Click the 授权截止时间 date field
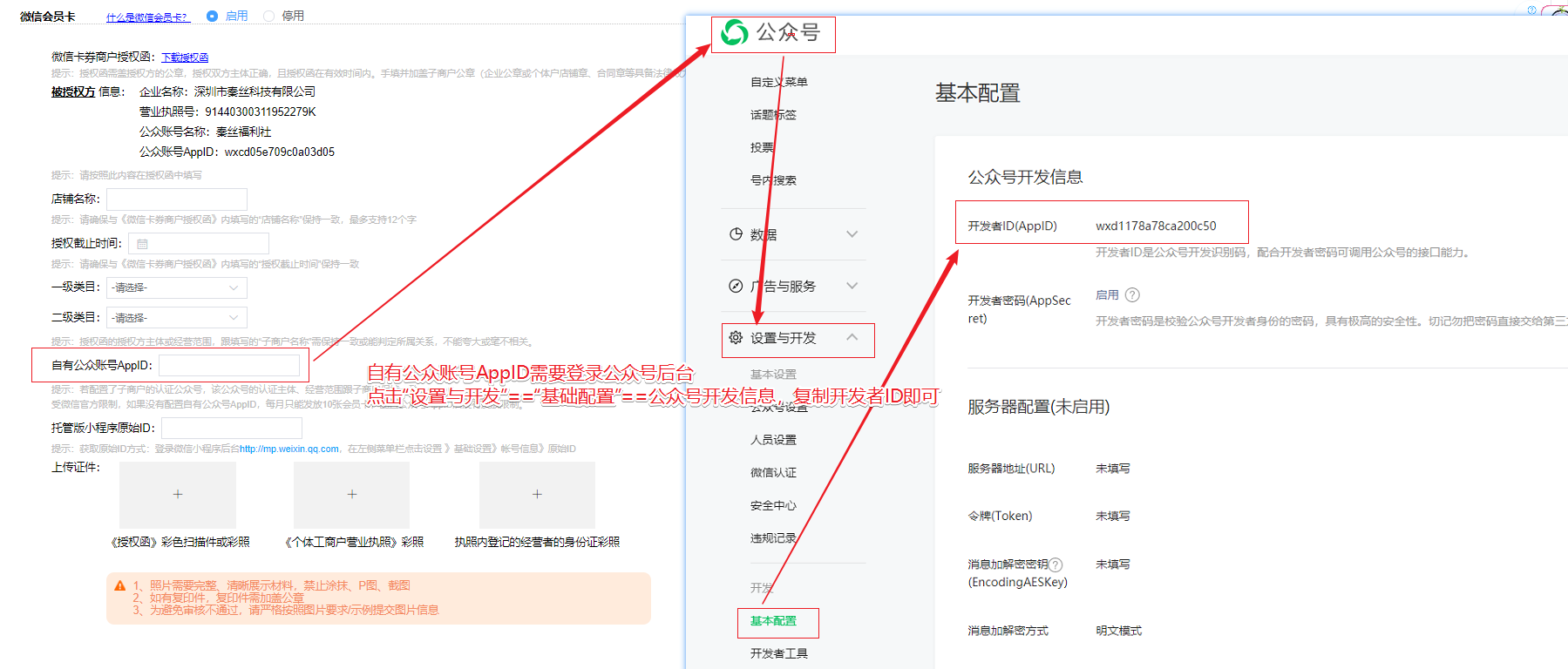Image resolution: width=1568 pixels, height=669 pixels. click(199, 244)
